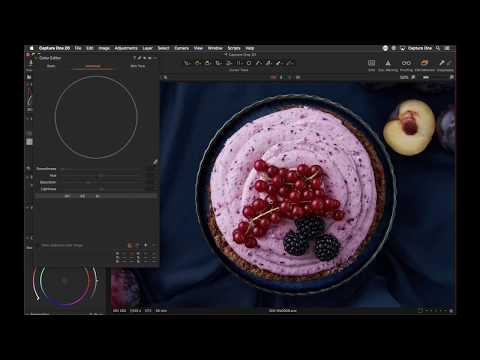Viewport: 480px width, 360px height.
Task: Toggle the Exposure Warning triangle icon
Action: click(x=388, y=63)
